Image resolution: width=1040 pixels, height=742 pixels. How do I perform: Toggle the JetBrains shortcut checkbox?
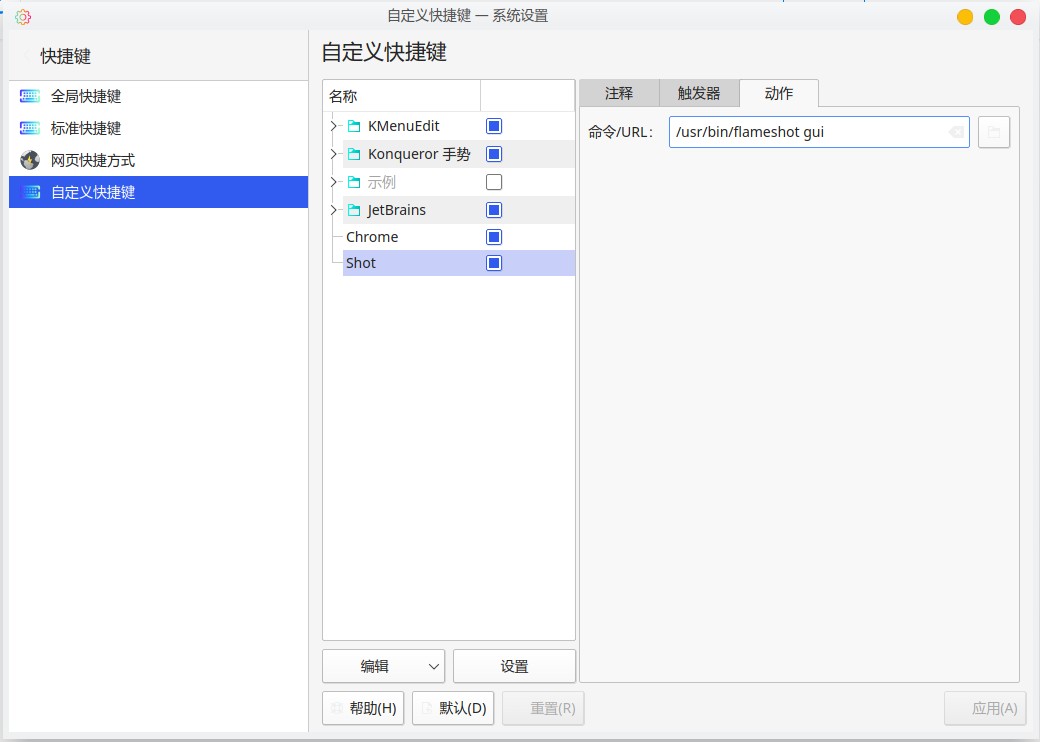[493, 210]
